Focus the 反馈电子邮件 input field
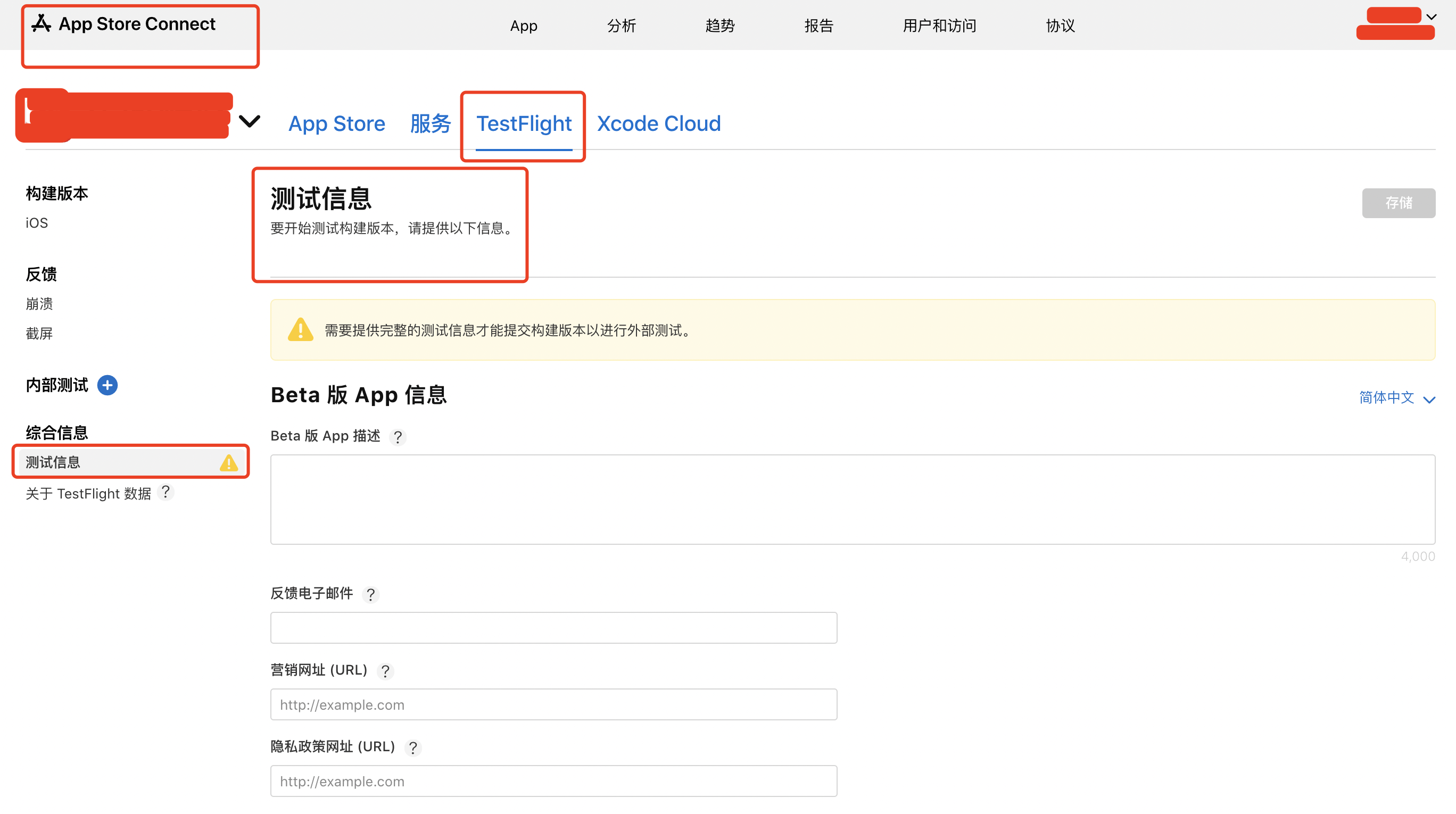The height and width of the screenshot is (814, 1456). (553, 628)
